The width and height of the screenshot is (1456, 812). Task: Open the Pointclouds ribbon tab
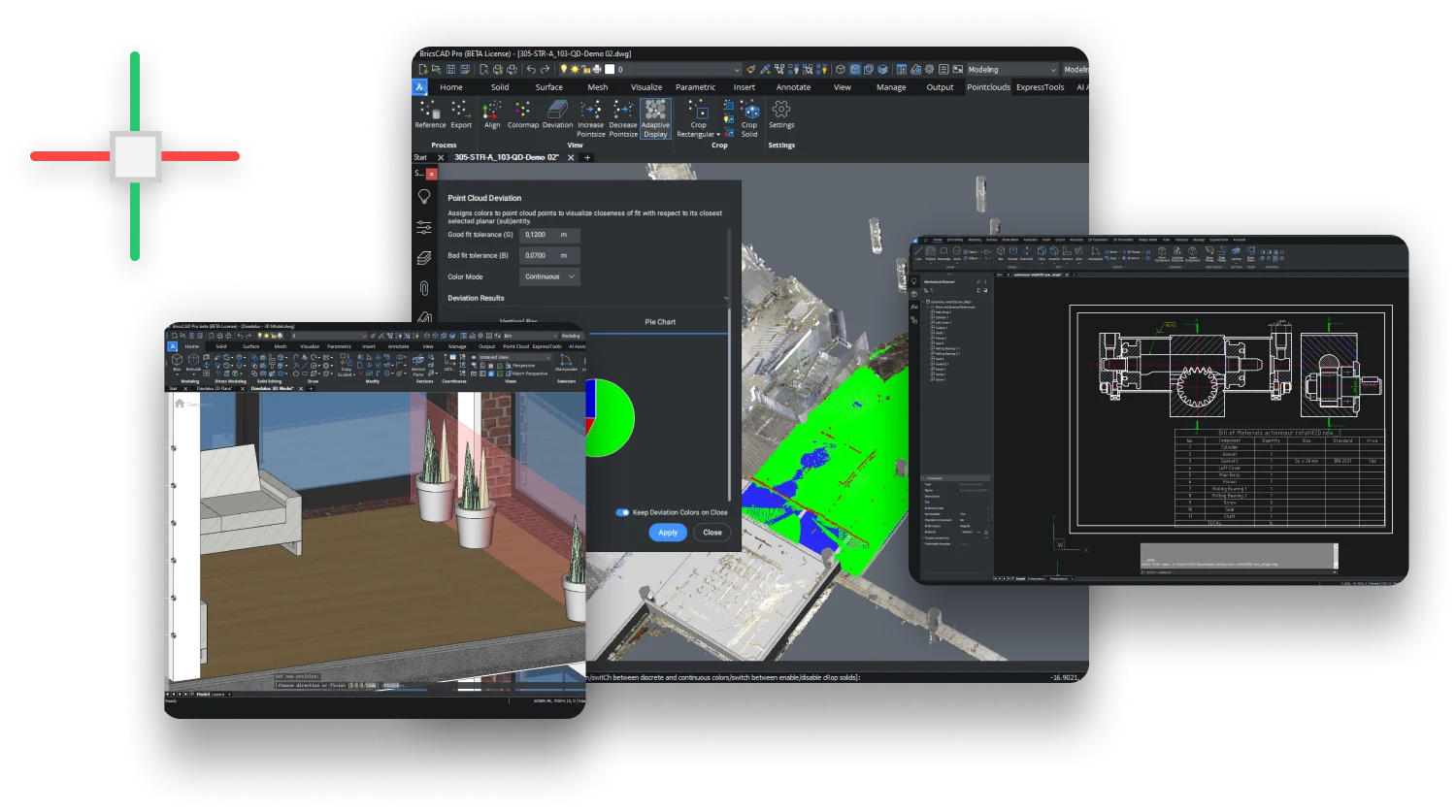tap(988, 87)
